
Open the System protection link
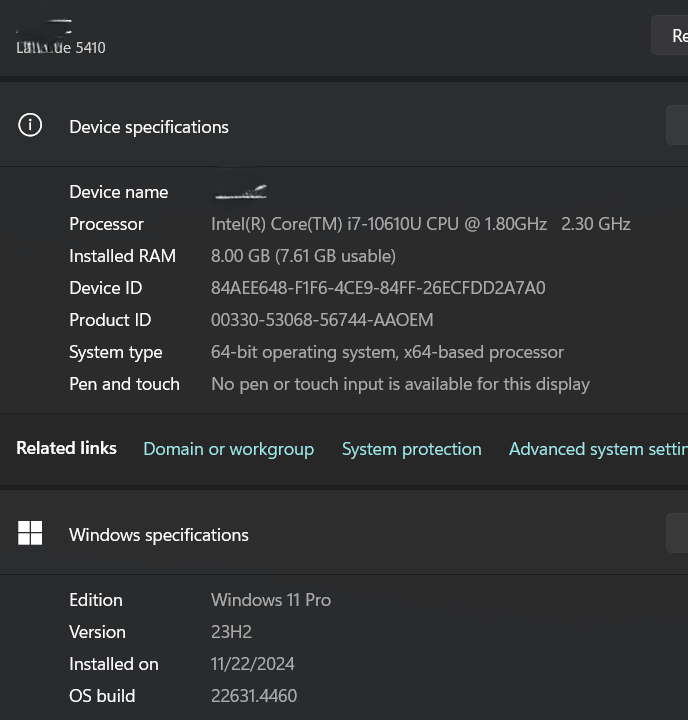[x=412, y=449]
